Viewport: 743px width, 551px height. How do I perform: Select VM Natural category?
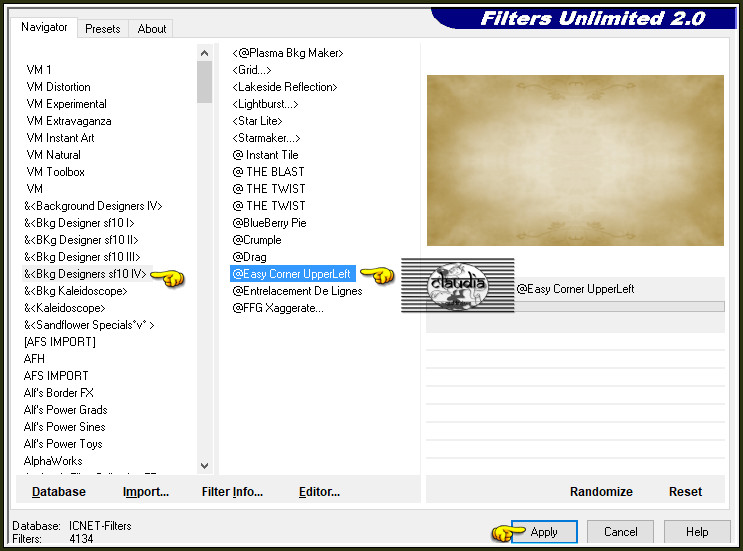54,155
